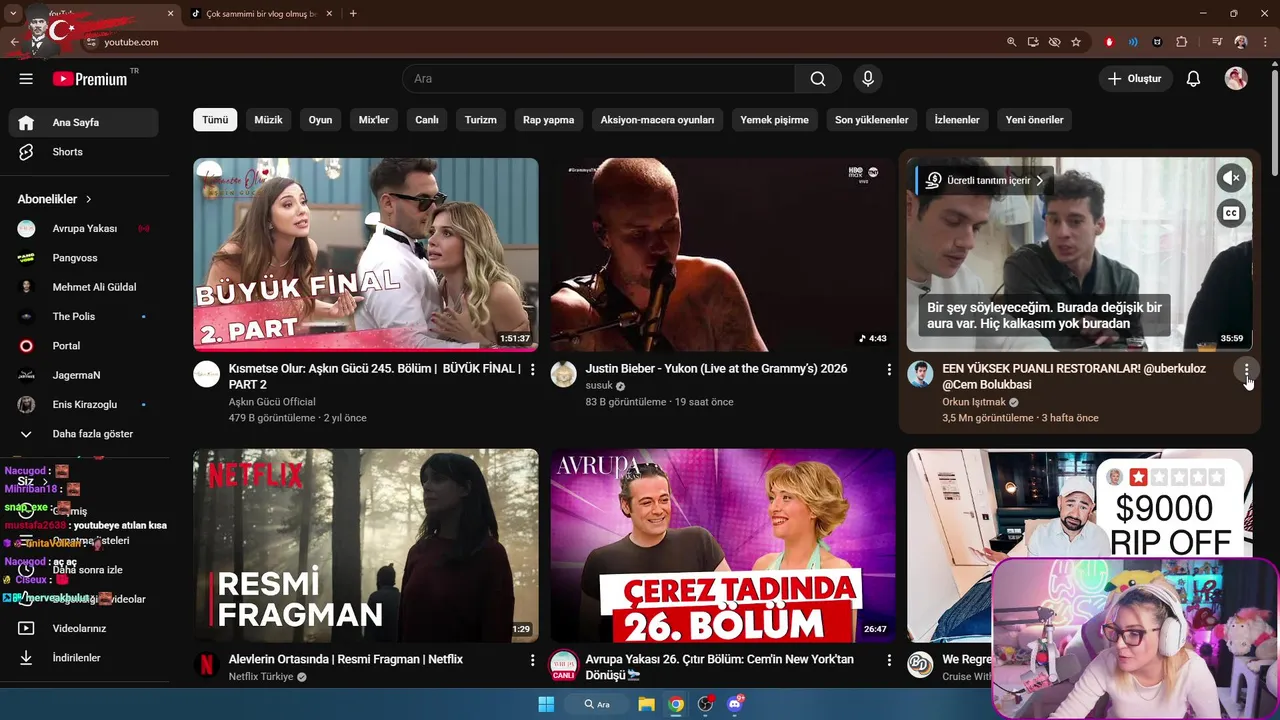The height and width of the screenshot is (720, 1280).
Task: Bookmark this page with the star
Action: pyautogui.click(x=1076, y=42)
